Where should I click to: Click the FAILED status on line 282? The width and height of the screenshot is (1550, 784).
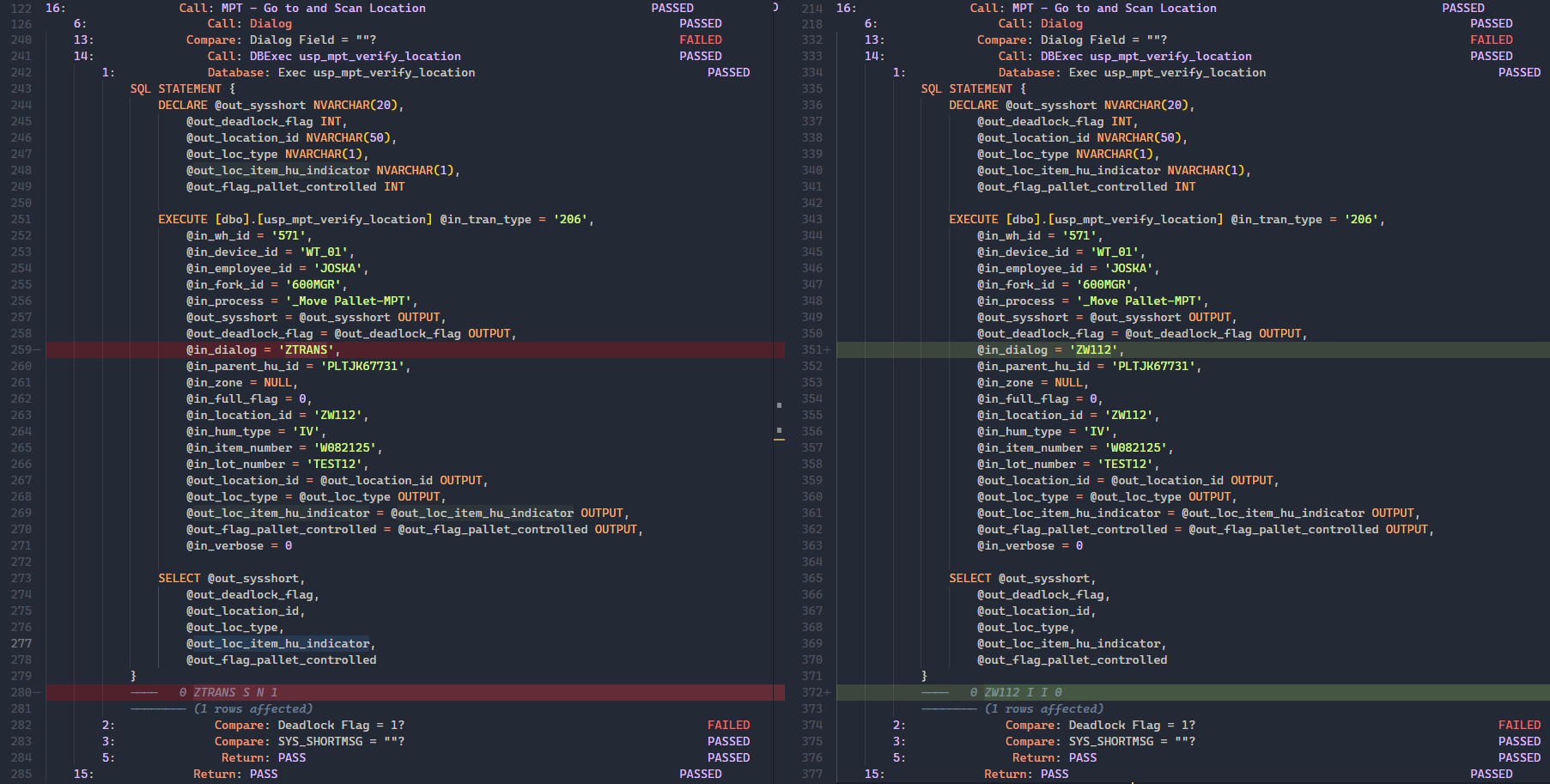[x=729, y=725]
